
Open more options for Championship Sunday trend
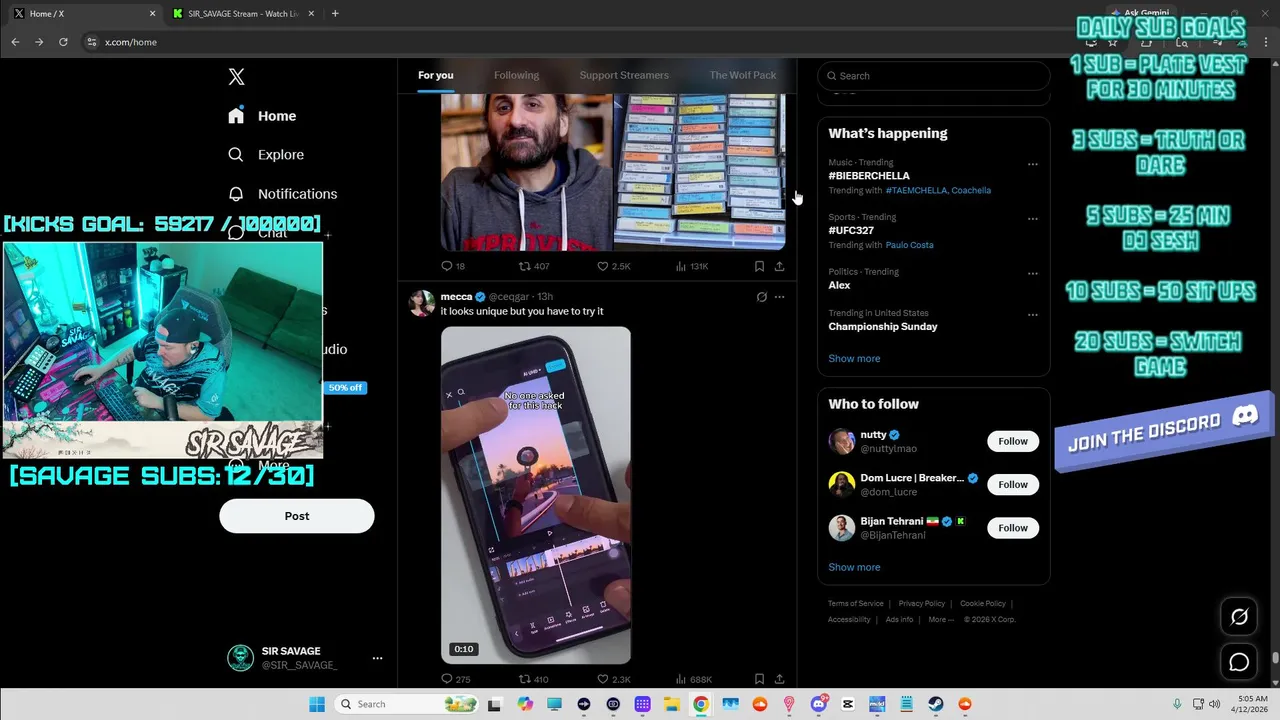click(1032, 315)
